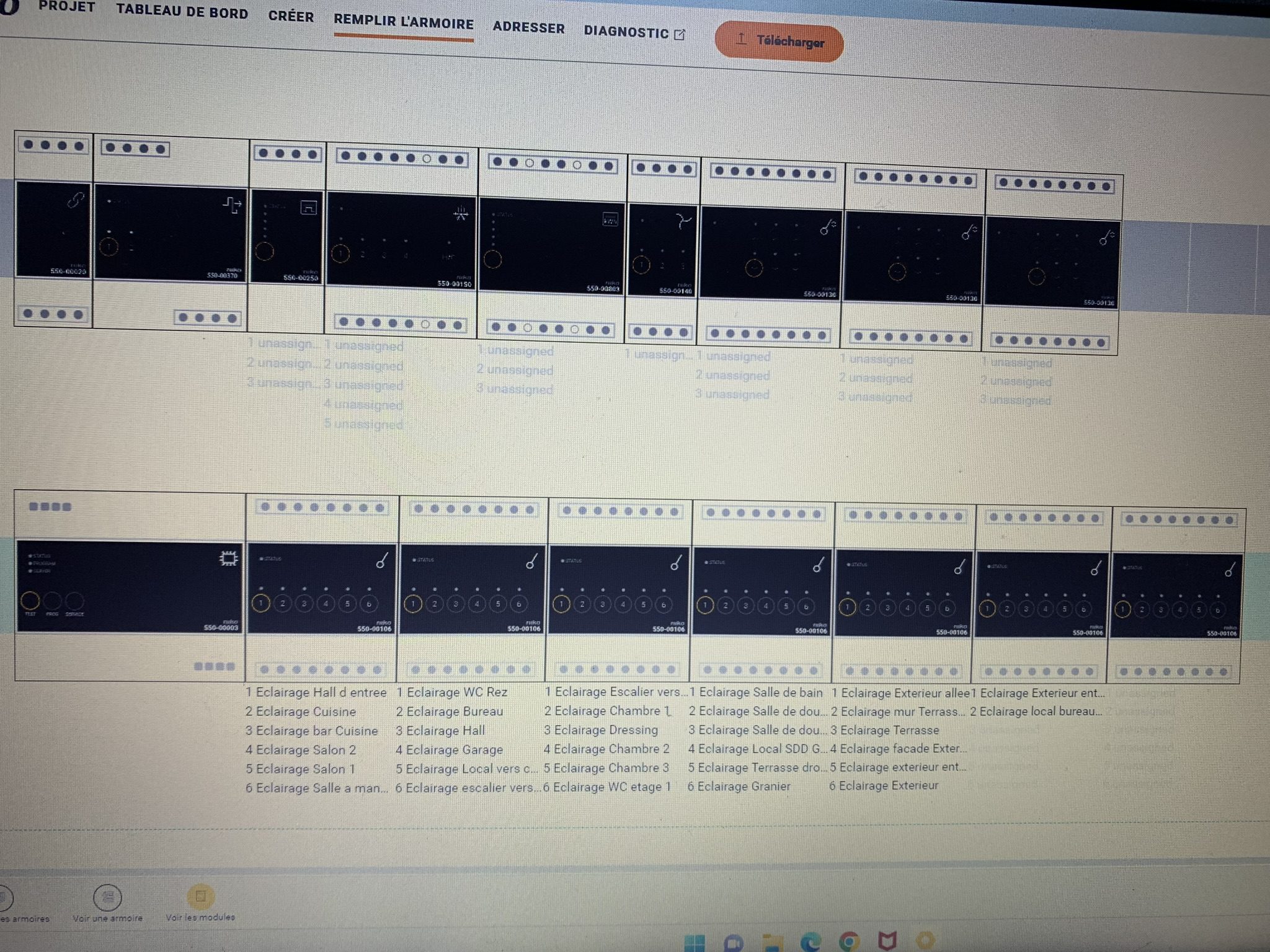Screen dimensions: 1270x952
Task: Click top terminal strip of module 550-00803
Action: [x=553, y=164]
